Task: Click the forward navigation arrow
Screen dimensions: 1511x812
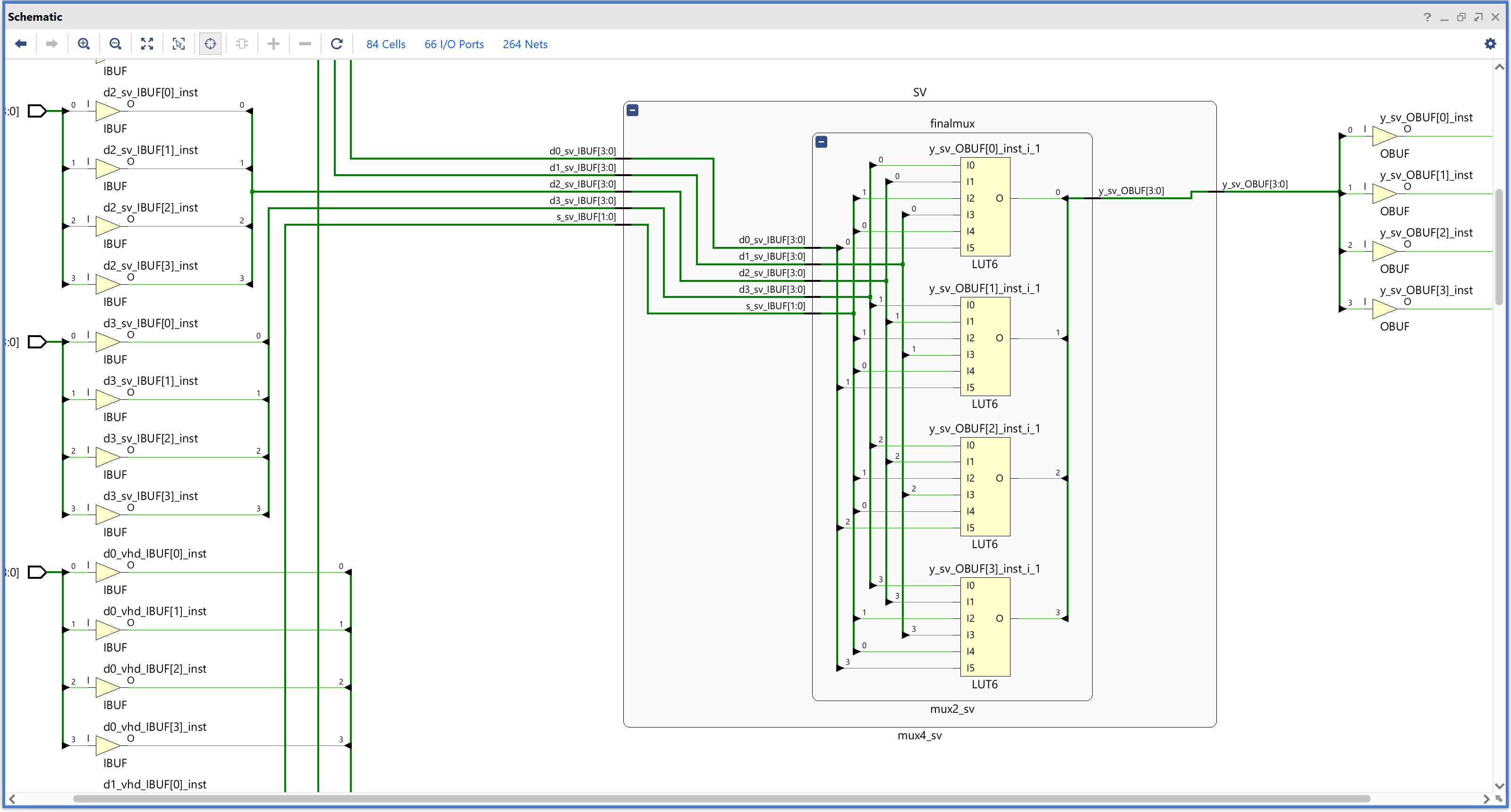Action: tap(51, 43)
